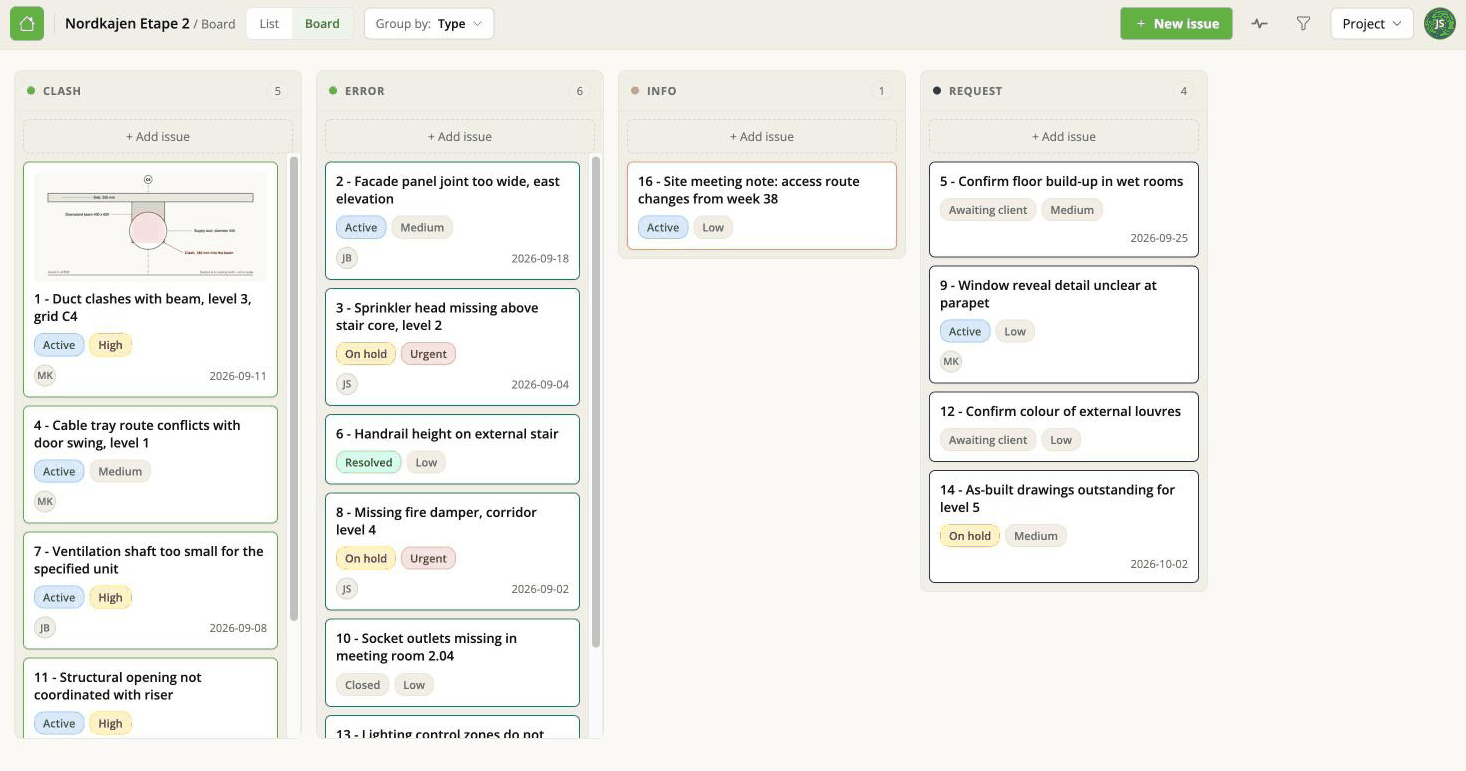1466x771 pixels.
Task: Open the JS user avatar menu
Action: pos(1439,24)
